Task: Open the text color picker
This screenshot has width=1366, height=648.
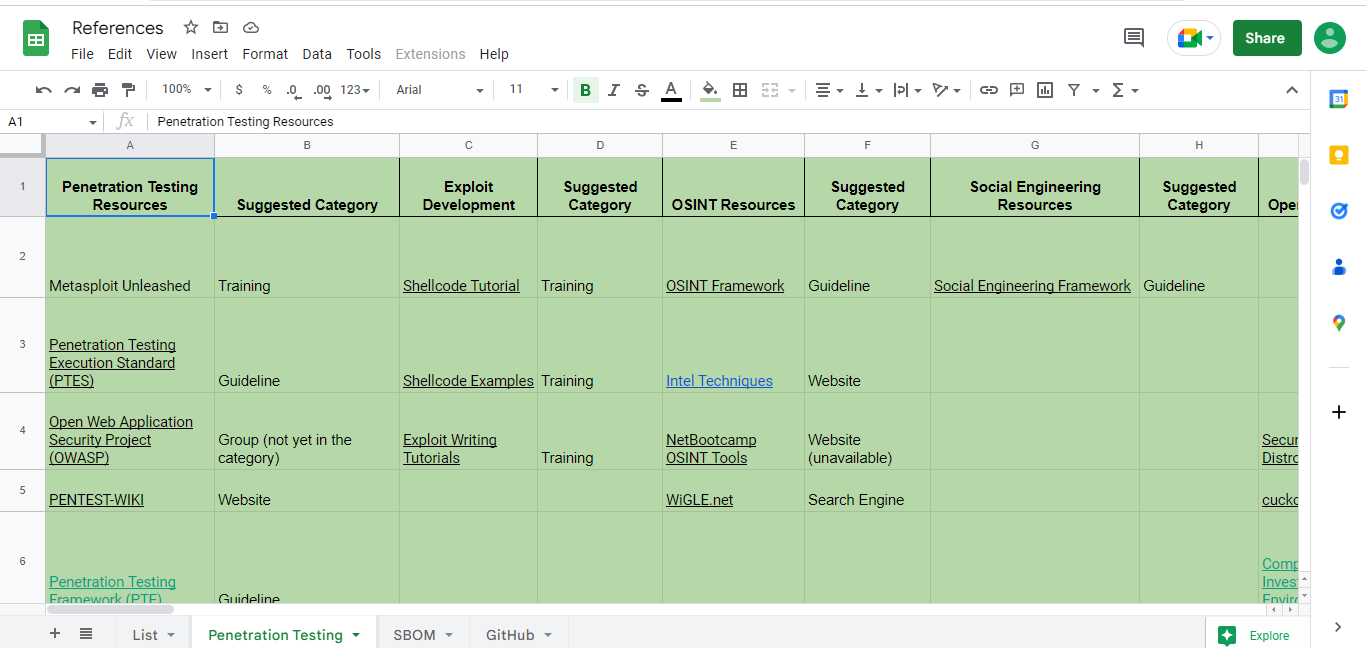Action: tap(672, 90)
